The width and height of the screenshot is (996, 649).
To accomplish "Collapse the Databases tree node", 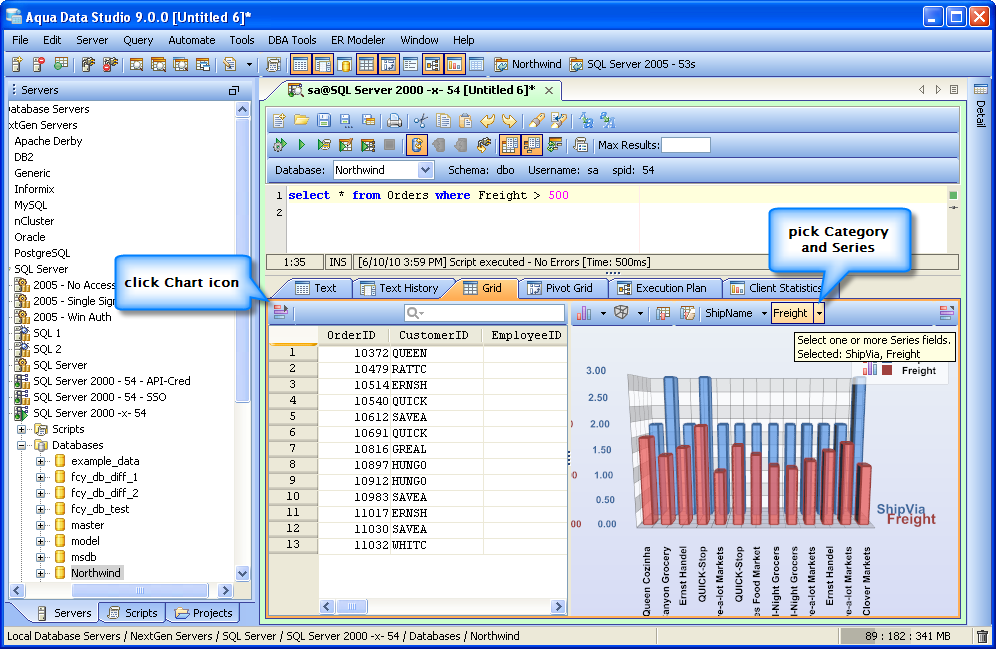I will coord(22,445).
